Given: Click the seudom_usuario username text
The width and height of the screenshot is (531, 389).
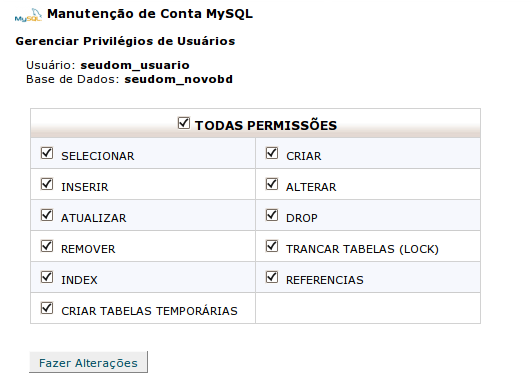Looking at the screenshot, I should coord(135,65).
